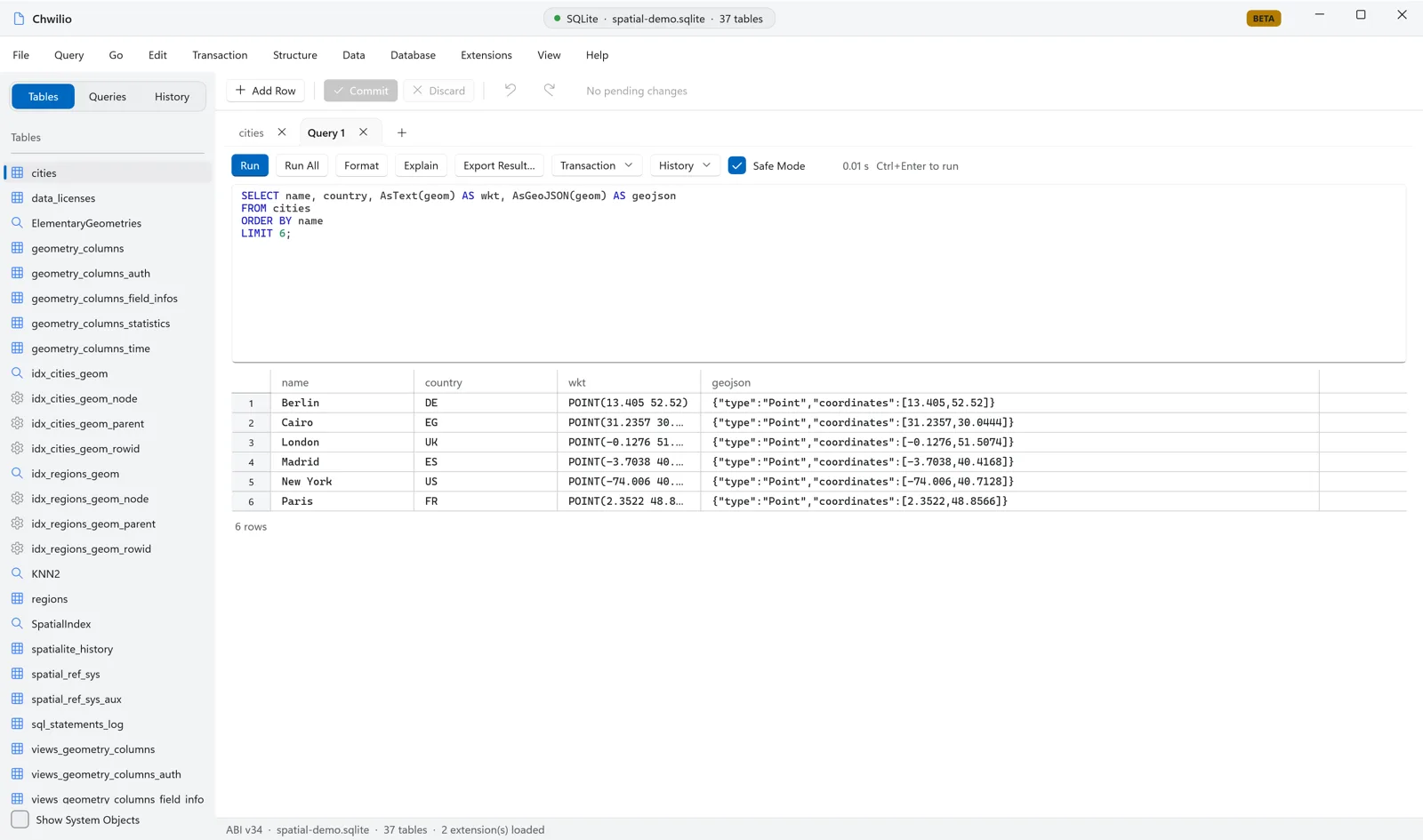Click the EG country cell
The height and width of the screenshot is (840, 1423).
pos(486,422)
